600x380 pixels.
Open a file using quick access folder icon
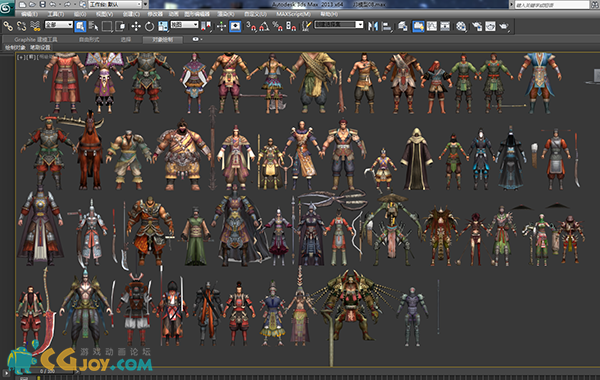[x=33, y=5]
